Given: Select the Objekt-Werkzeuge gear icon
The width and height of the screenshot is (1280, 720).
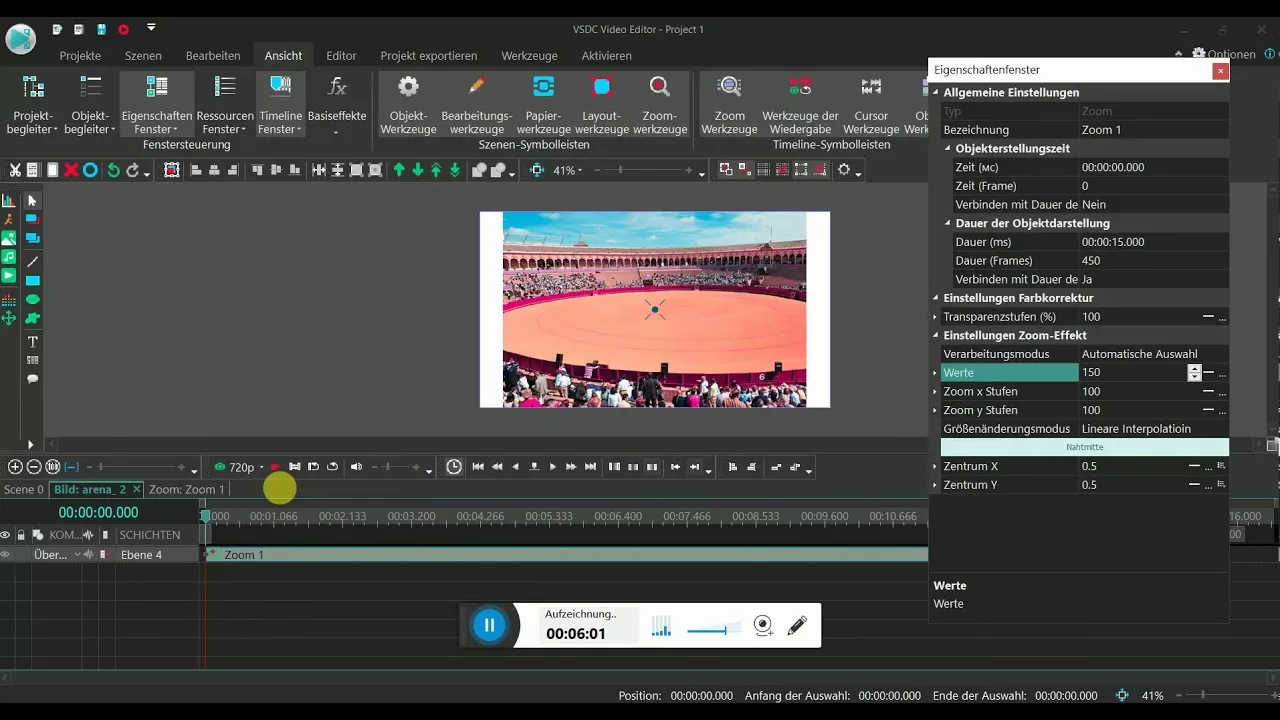Looking at the screenshot, I should [408, 88].
